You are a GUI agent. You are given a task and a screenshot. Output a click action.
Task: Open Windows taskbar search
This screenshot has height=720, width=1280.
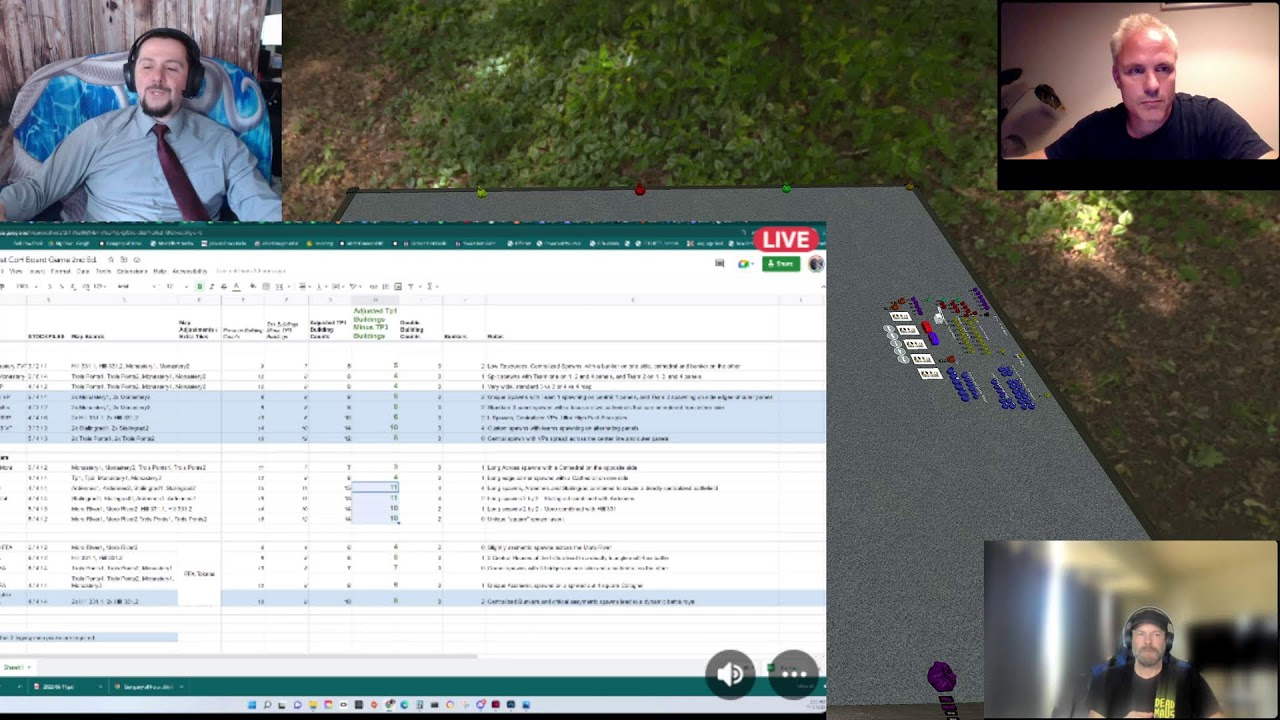click(267, 704)
